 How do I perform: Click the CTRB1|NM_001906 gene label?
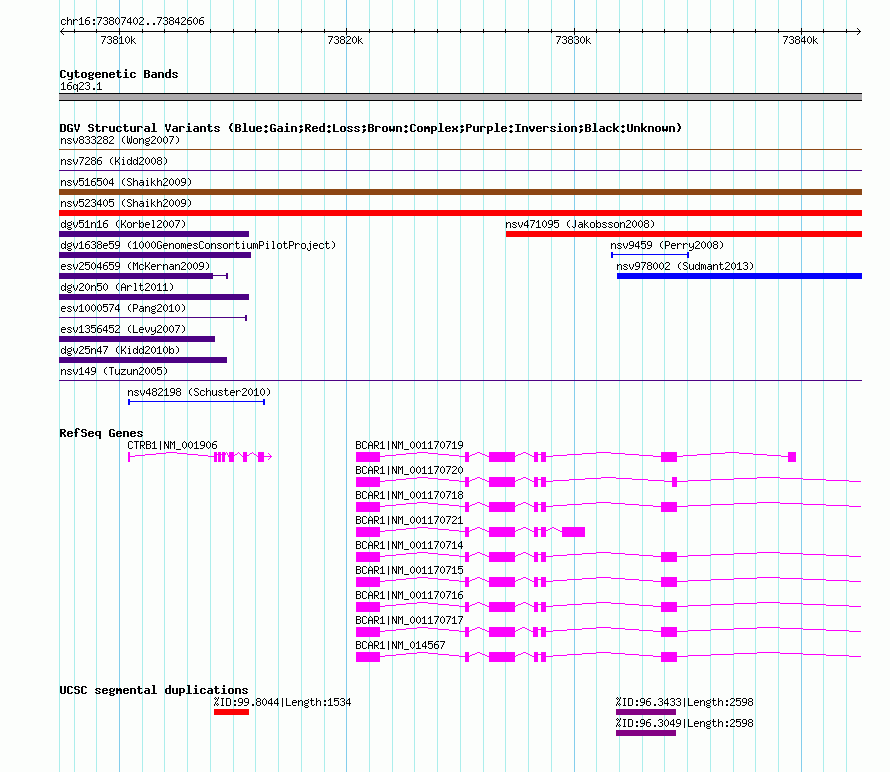point(172,445)
